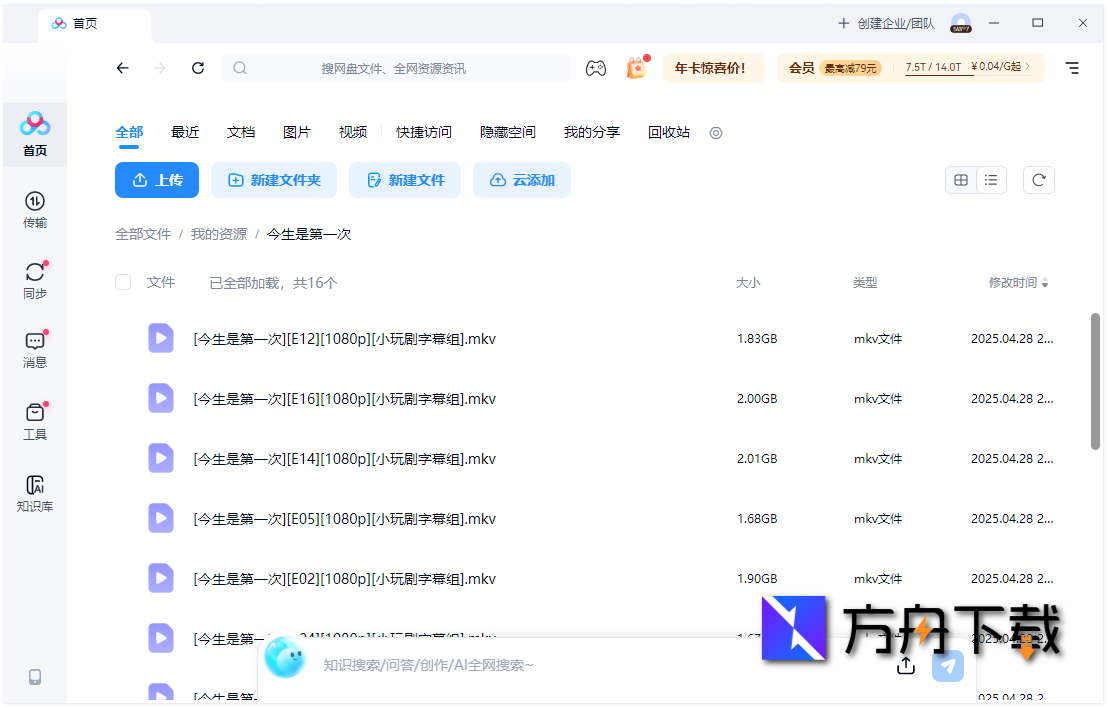The width and height of the screenshot is (1107, 707).
Task: Toggle sort order on 修改时间 column
Action: click(1020, 282)
